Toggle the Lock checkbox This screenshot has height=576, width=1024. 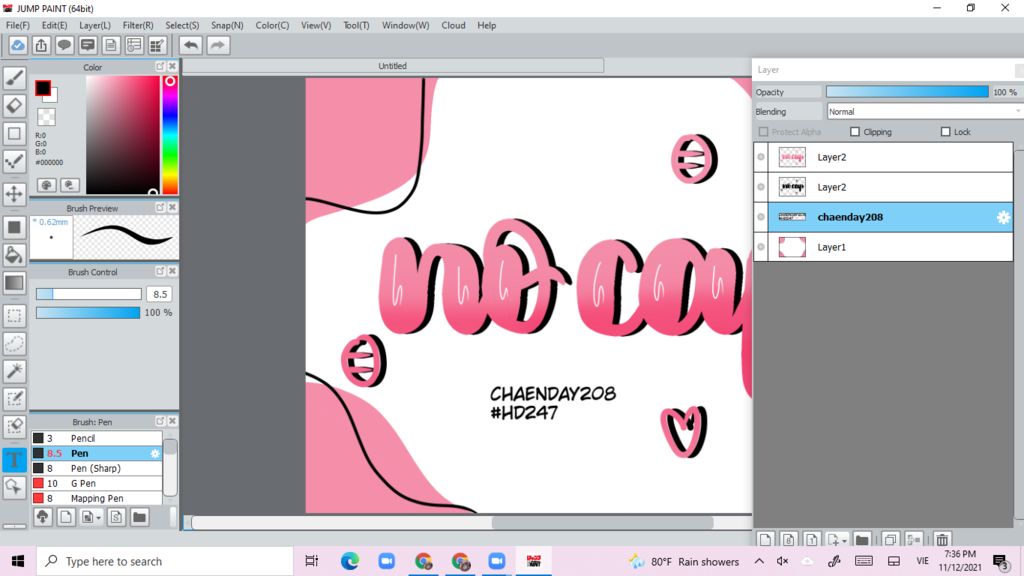tap(945, 132)
